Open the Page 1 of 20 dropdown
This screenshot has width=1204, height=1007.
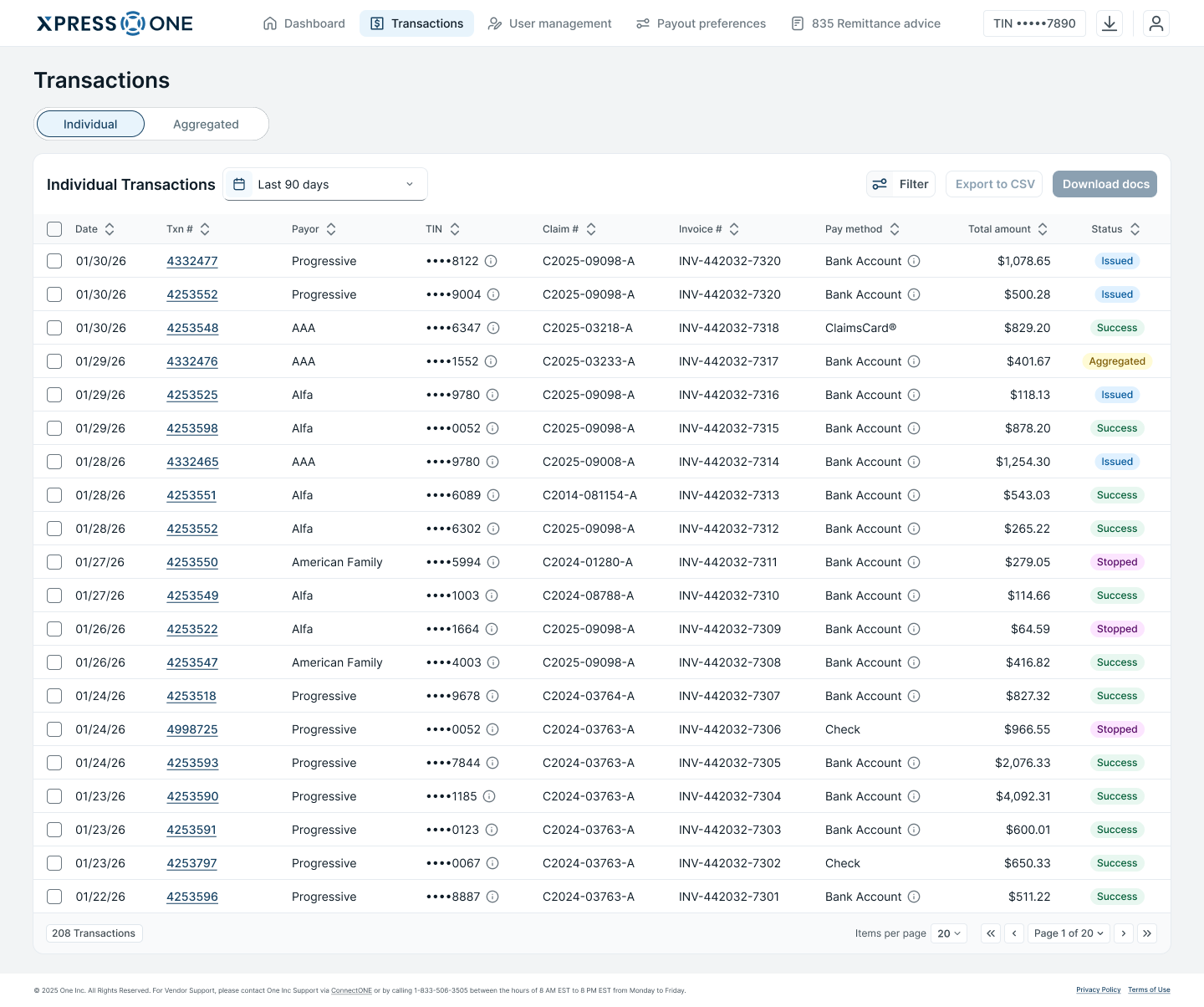pos(1069,933)
